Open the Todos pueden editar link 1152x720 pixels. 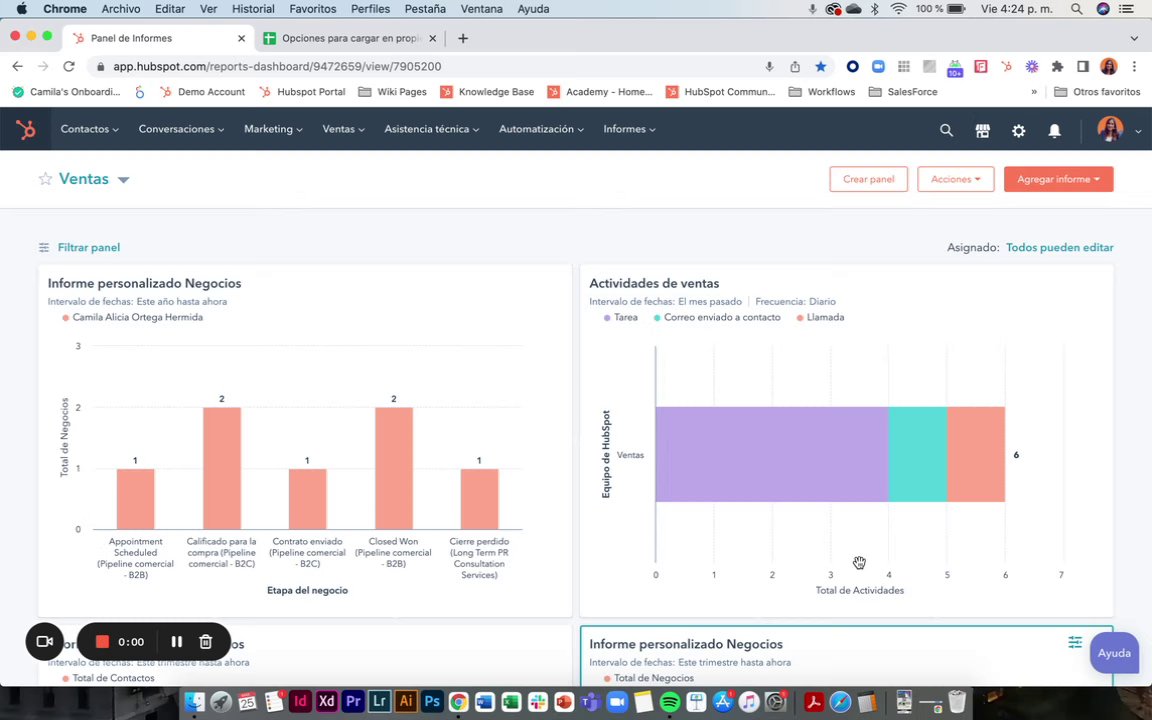[1059, 248]
